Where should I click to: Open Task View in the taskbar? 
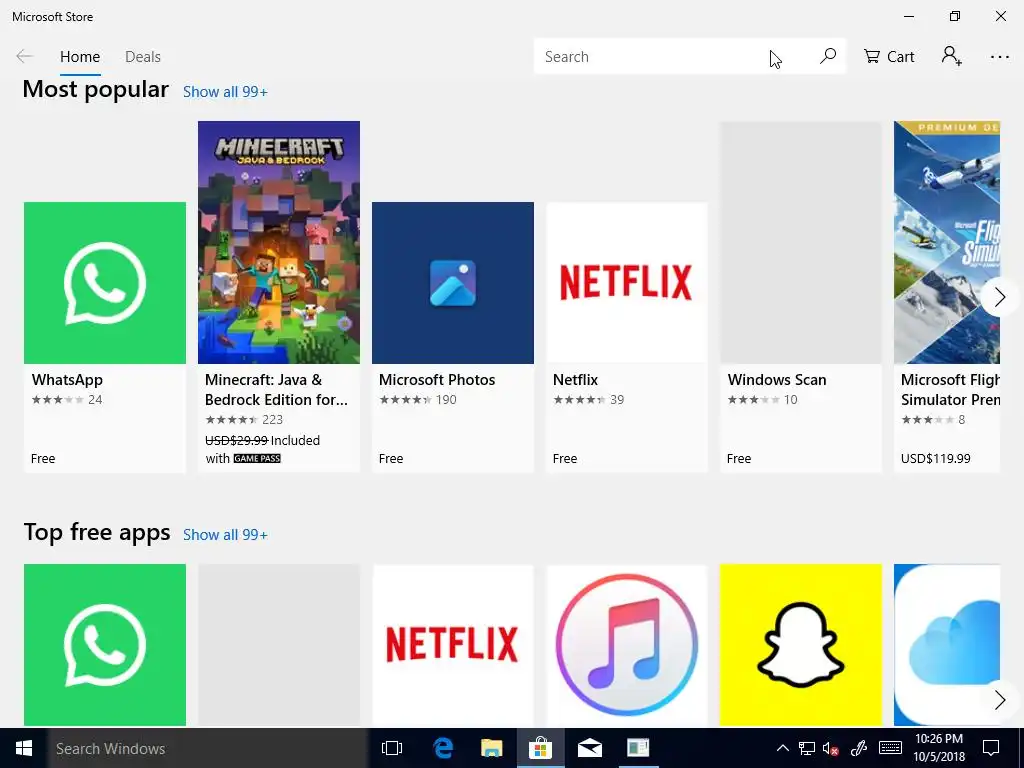pos(392,748)
